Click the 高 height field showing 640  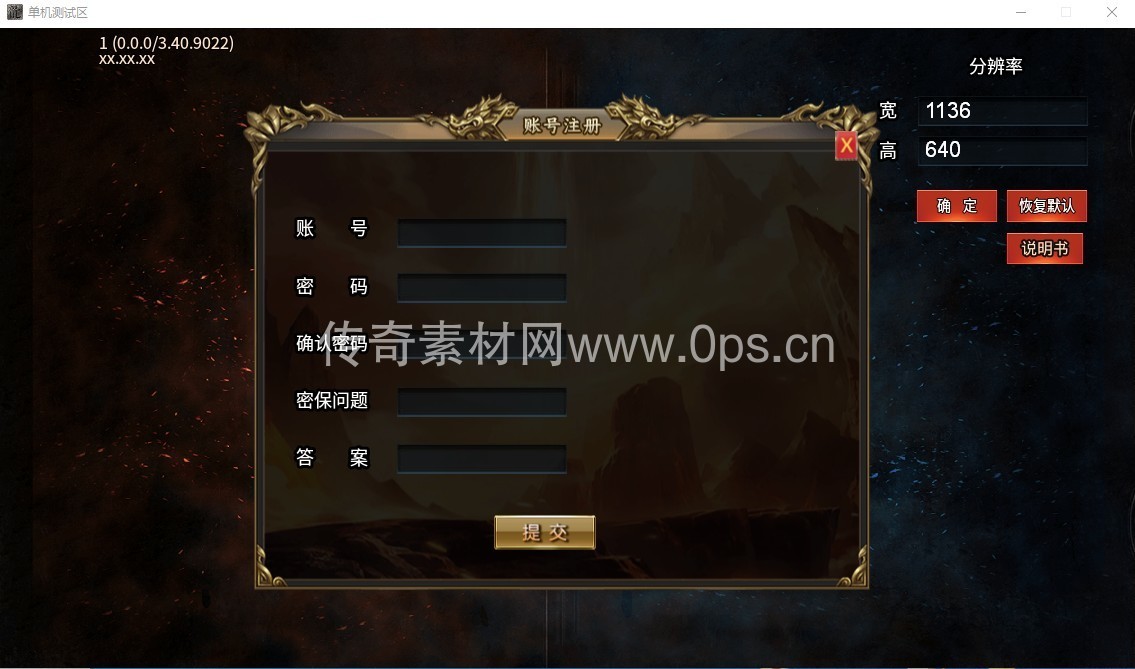pyautogui.click(x=1003, y=151)
